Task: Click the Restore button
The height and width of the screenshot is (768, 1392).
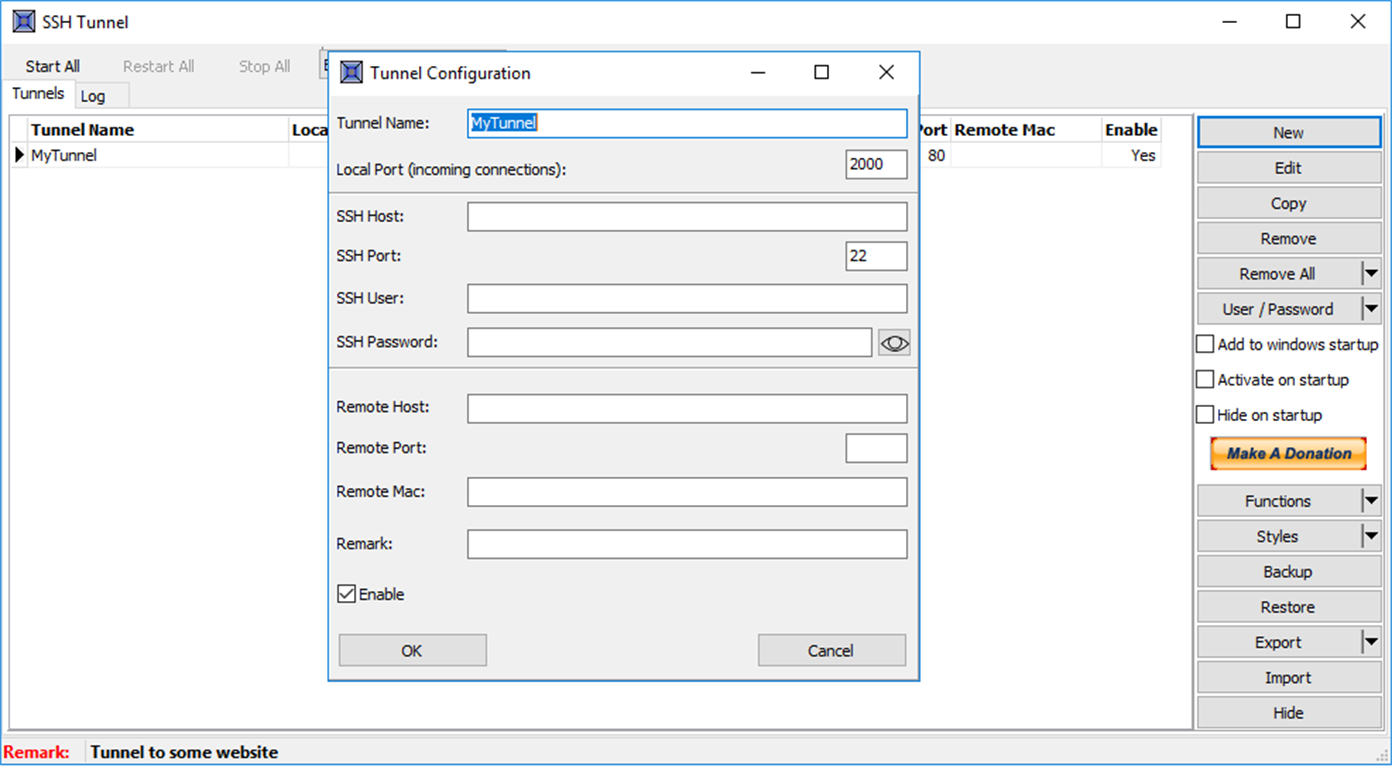Action: tap(1289, 607)
